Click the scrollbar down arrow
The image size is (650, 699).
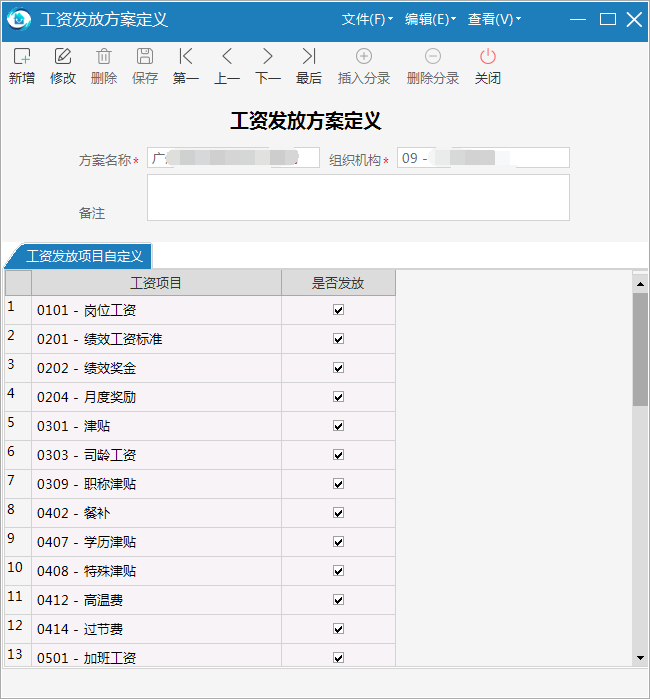[x=640, y=658]
